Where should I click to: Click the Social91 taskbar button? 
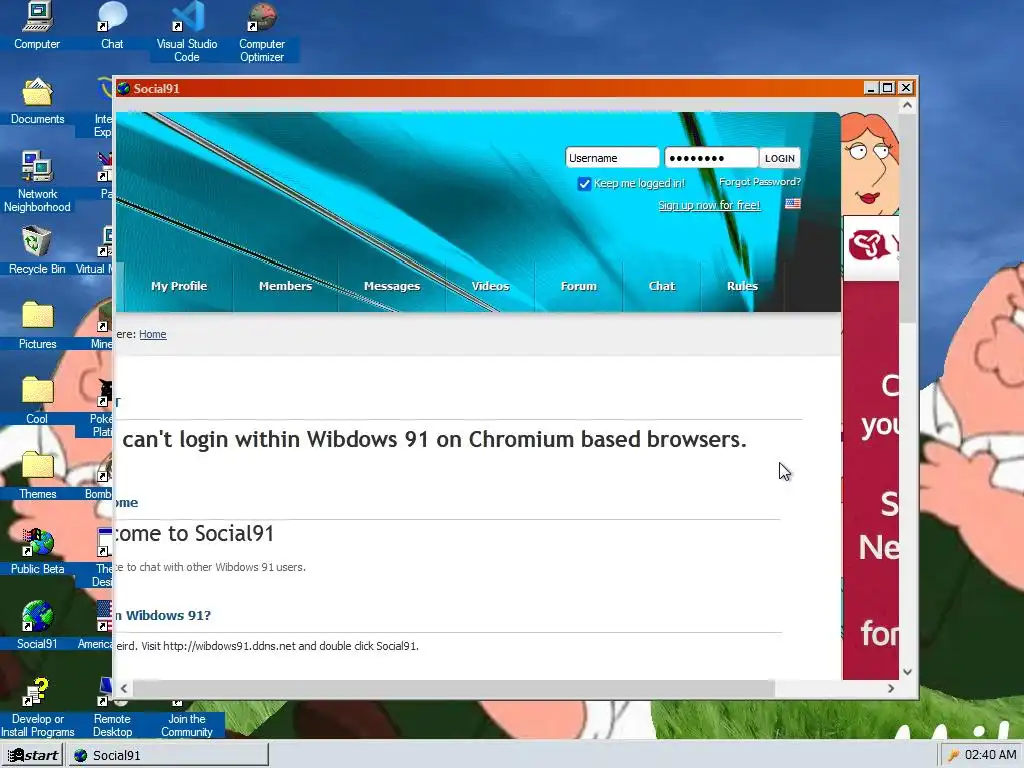click(168, 755)
